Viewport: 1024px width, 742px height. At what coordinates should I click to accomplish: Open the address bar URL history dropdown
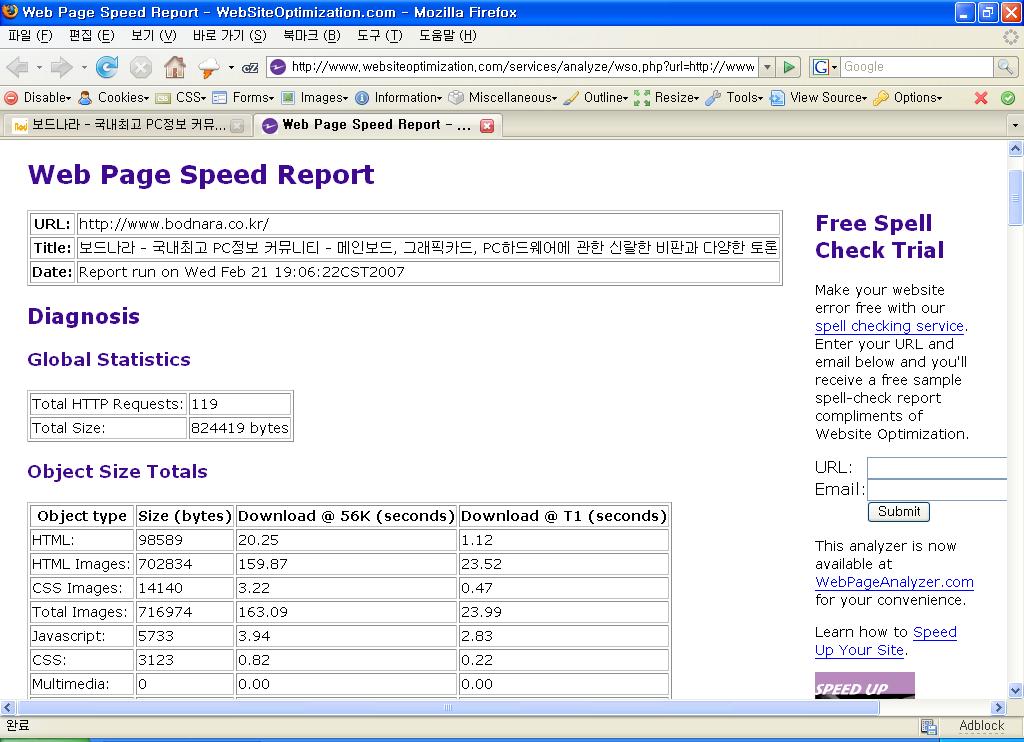pyautogui.click(x=767, y=67)
